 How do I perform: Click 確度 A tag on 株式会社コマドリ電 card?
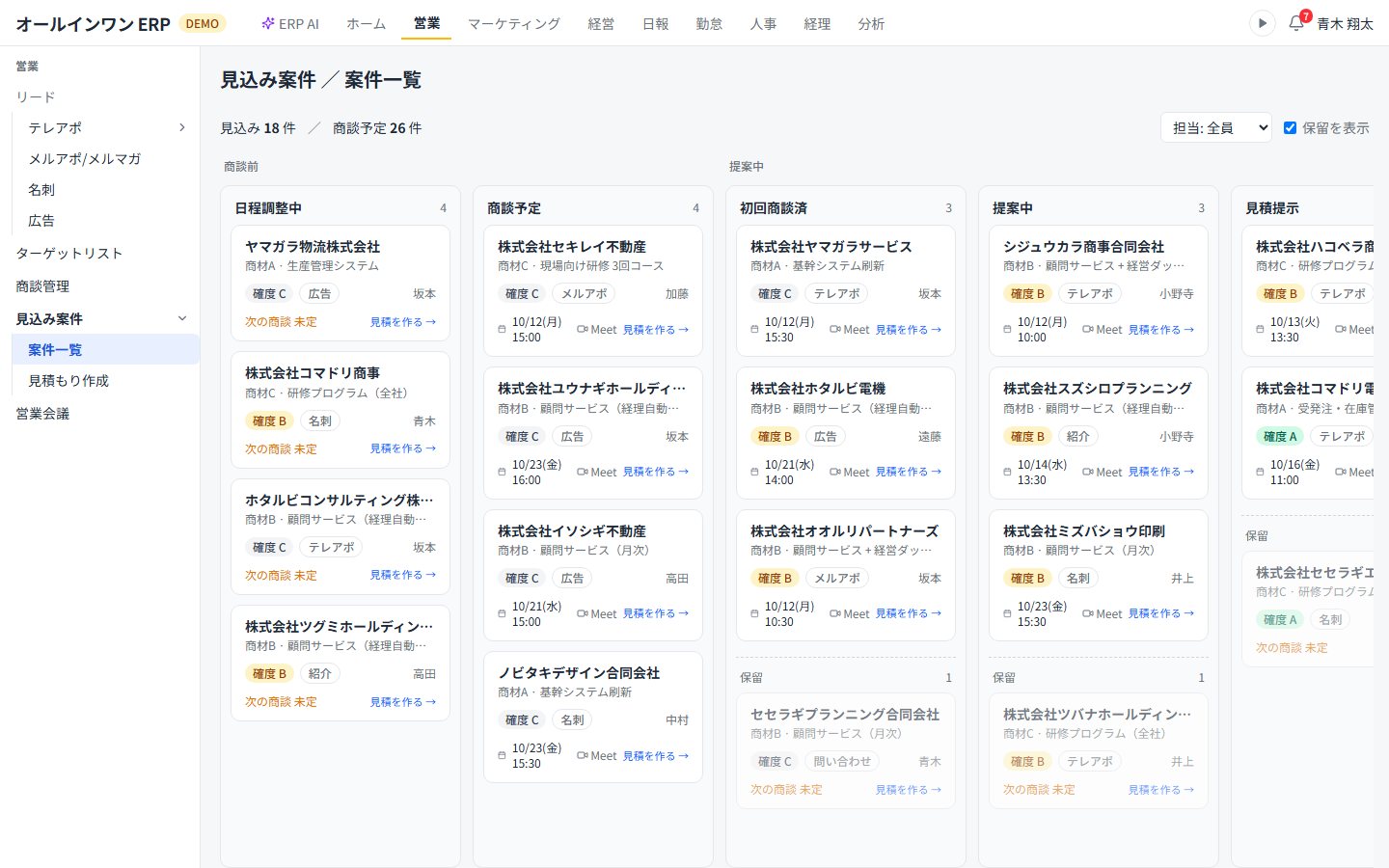(1280, 436)
